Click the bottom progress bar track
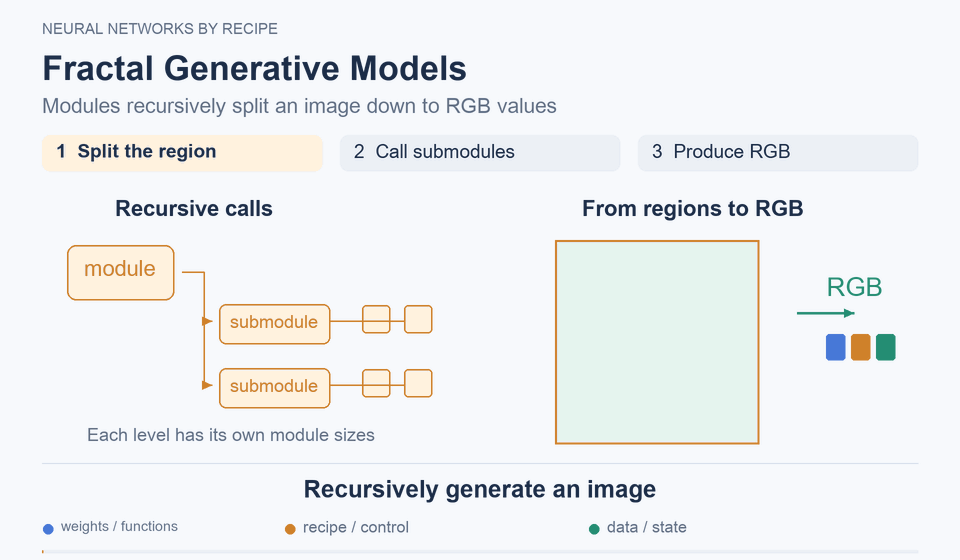 (480, 552)
